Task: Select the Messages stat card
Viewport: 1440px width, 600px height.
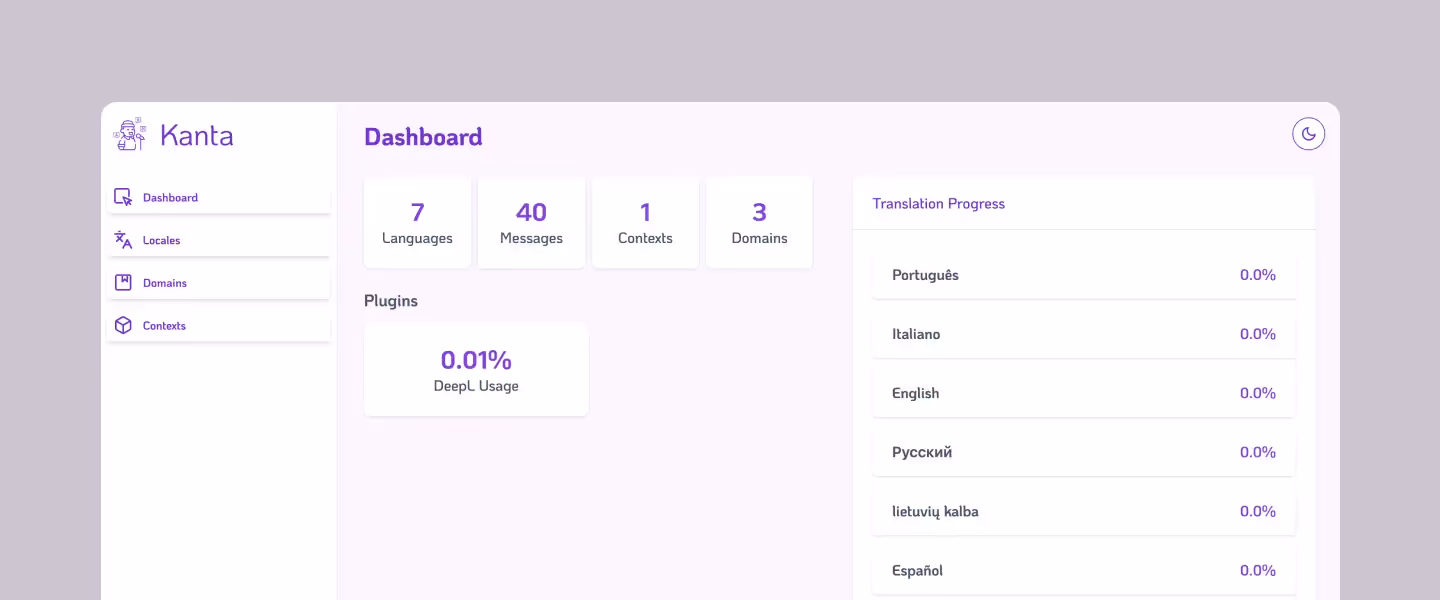Action: click(531, 222)
